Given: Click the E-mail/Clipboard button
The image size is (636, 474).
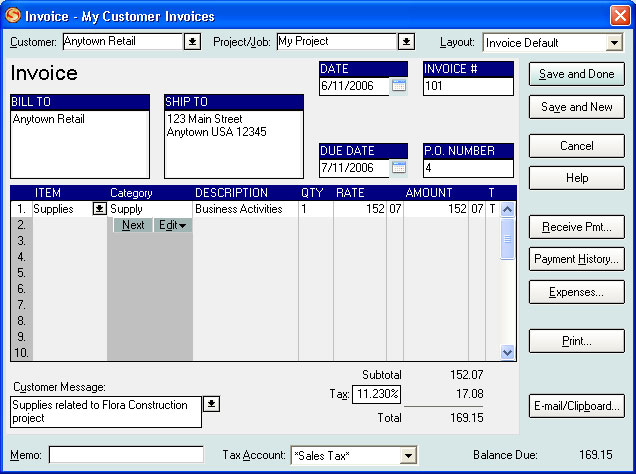Looking at the screenshot, I should tap(576, 406).
